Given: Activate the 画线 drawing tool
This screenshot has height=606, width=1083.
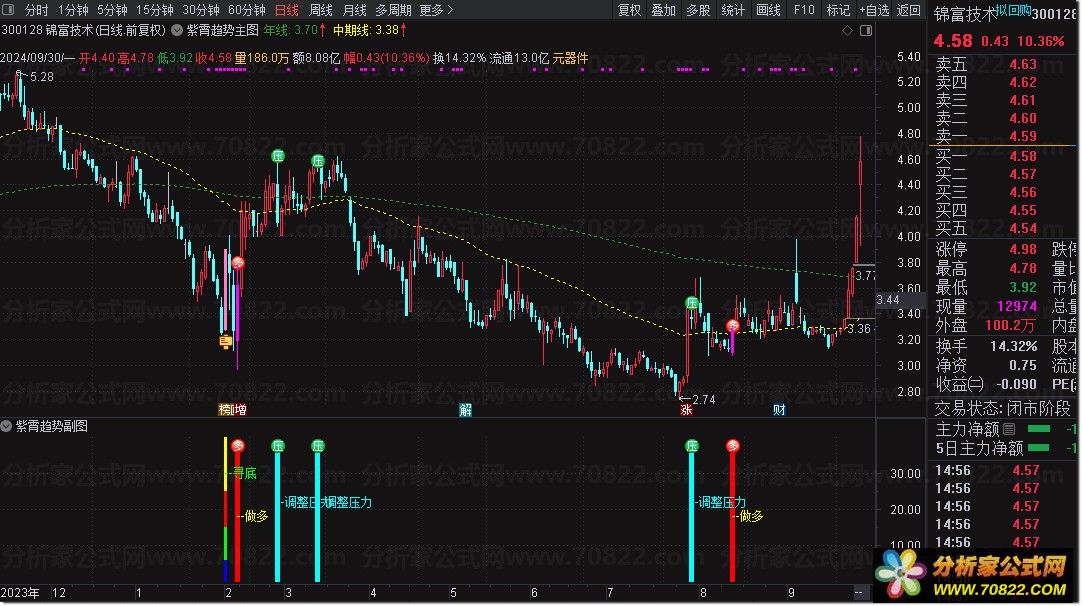Looking at the screenshot, I should (768, 10).
